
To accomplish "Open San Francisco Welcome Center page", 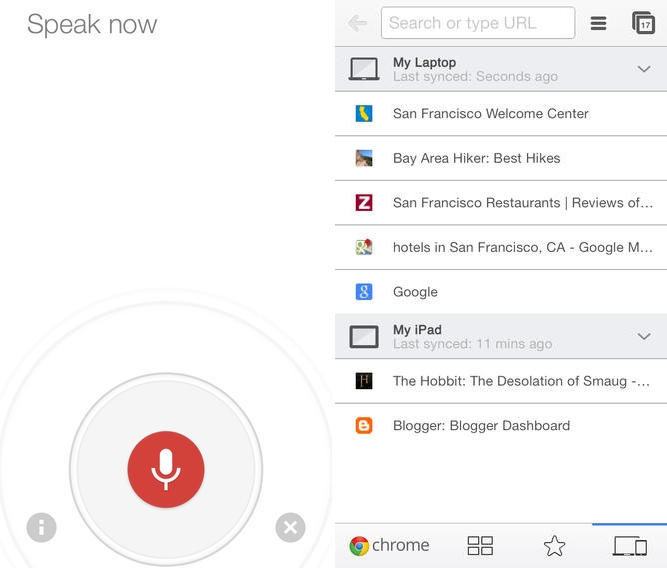I will (490, 114).
